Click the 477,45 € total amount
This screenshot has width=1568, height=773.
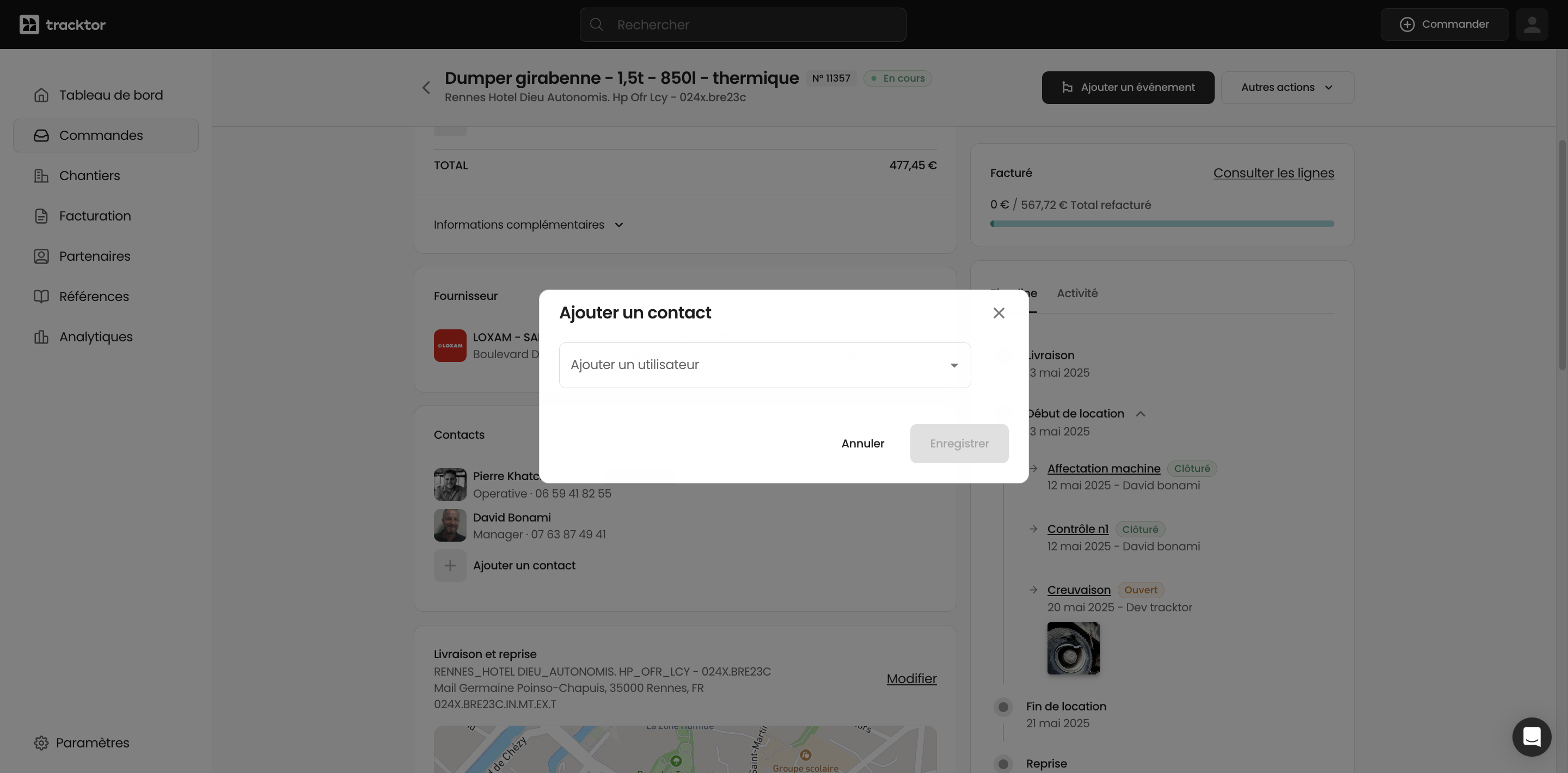tap(912, 165)
